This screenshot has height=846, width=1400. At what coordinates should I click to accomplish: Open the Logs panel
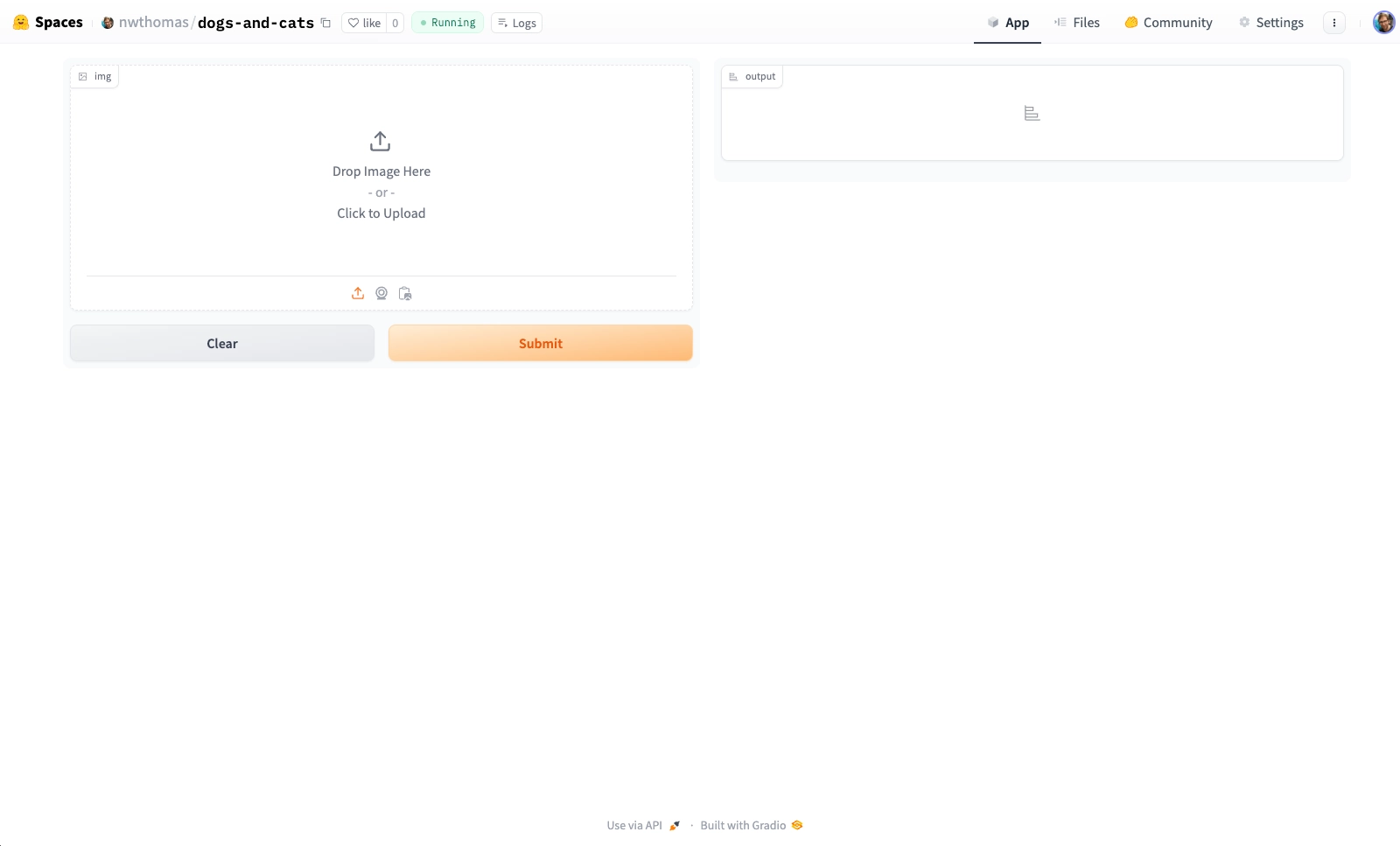516,23
